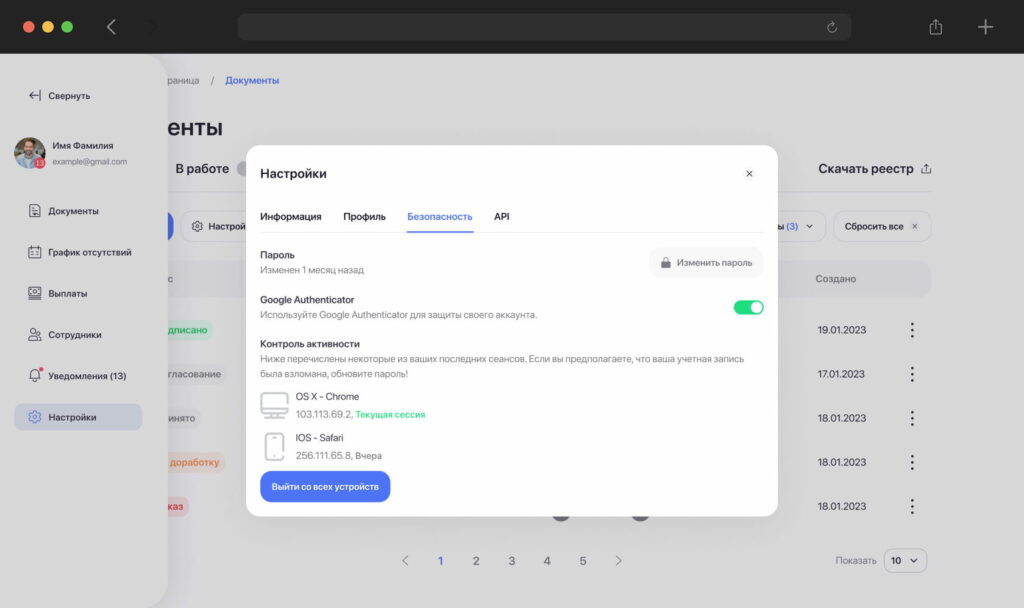
Task: Close the Настройки dialog
Action: tap(749, 174)
